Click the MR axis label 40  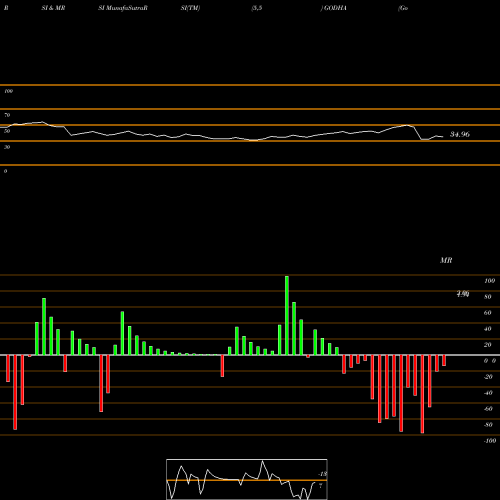(488, 329)
